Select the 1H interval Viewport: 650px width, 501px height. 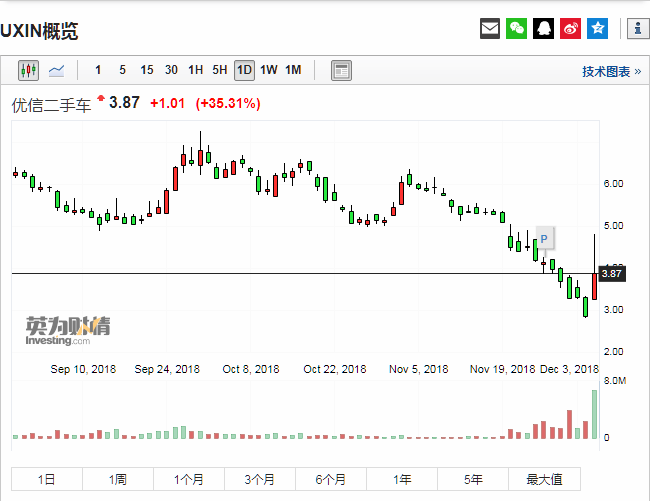(196, 70)
